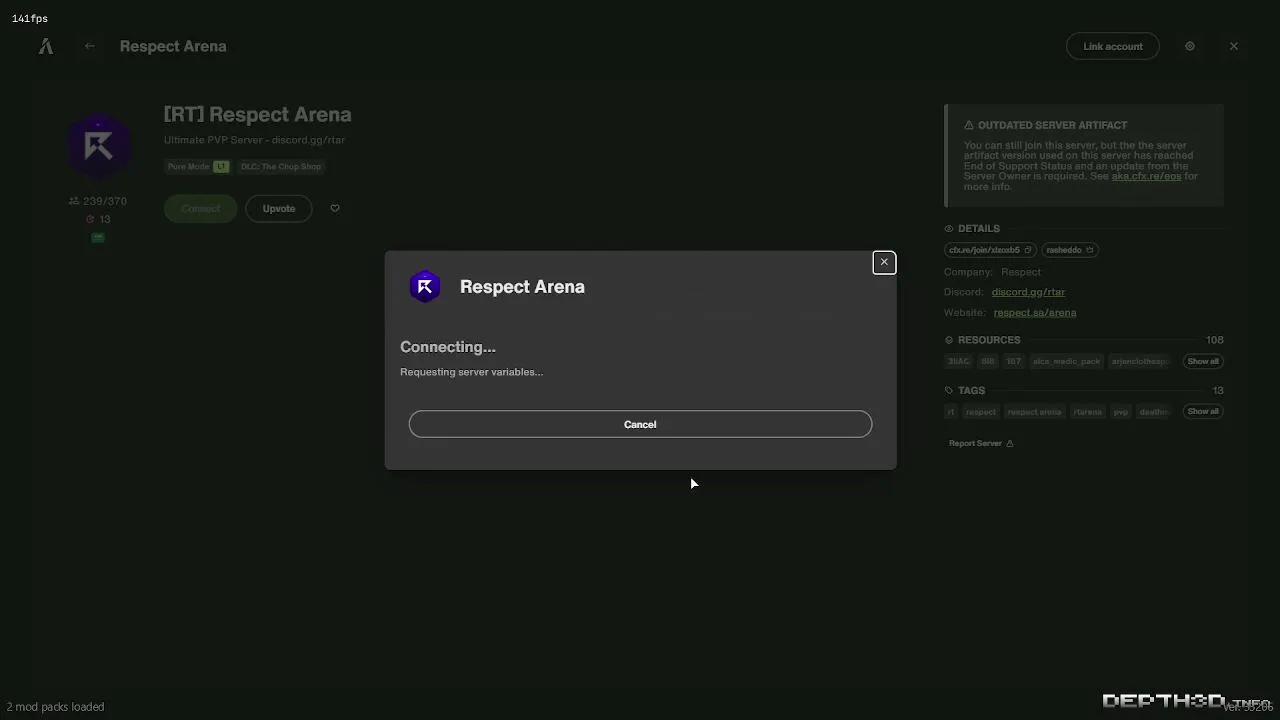Click the 141fps counter
This screenshot has width=1280, height=720.
pos(30,19)
